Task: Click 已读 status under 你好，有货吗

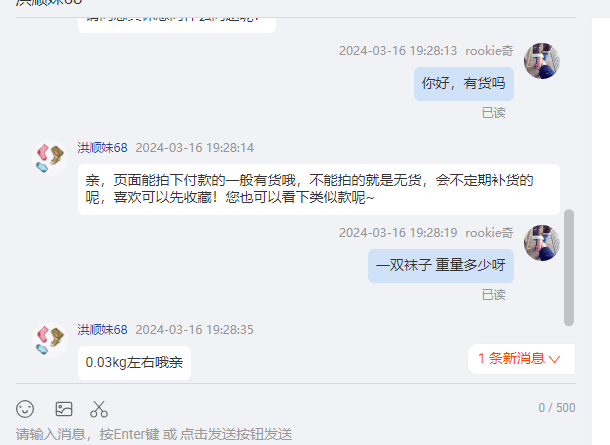Action: coord(494,113)
